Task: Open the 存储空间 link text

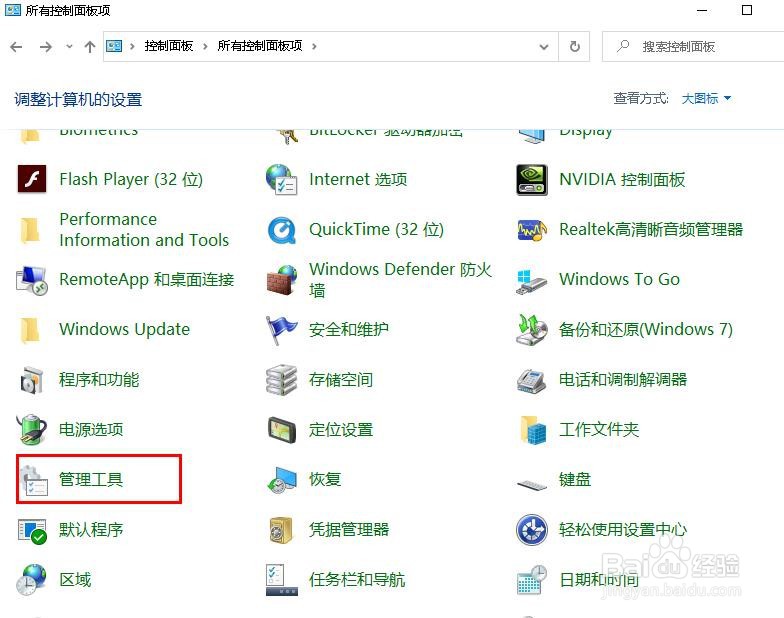Action: pyautogui.click(x=340, y=380)
